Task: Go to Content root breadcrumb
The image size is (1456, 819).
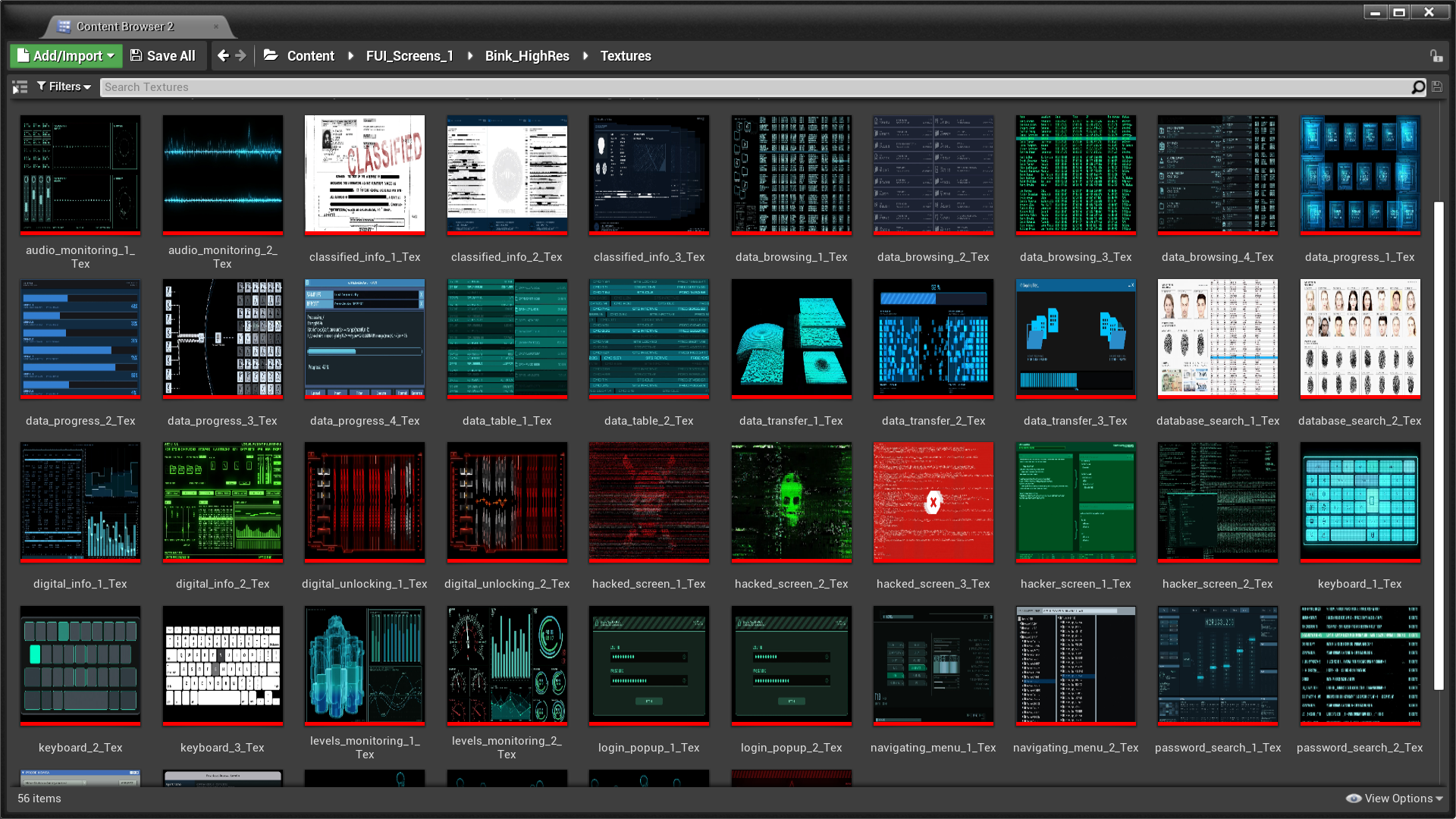Action: 310,56
